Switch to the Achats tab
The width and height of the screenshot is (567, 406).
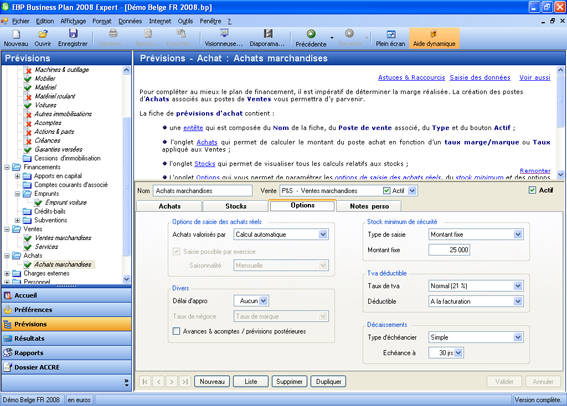(x=169, y=206)
